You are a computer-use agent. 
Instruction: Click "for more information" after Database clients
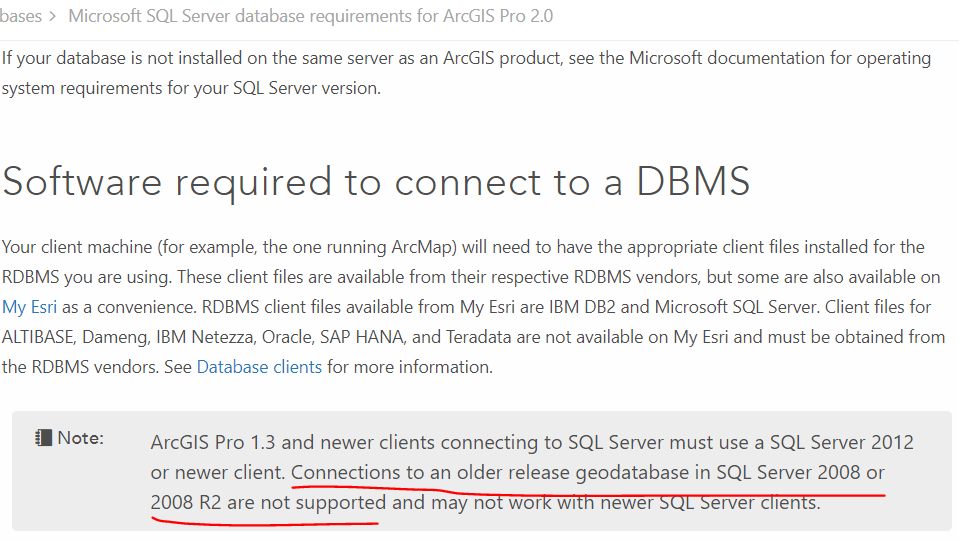[410, 367]
